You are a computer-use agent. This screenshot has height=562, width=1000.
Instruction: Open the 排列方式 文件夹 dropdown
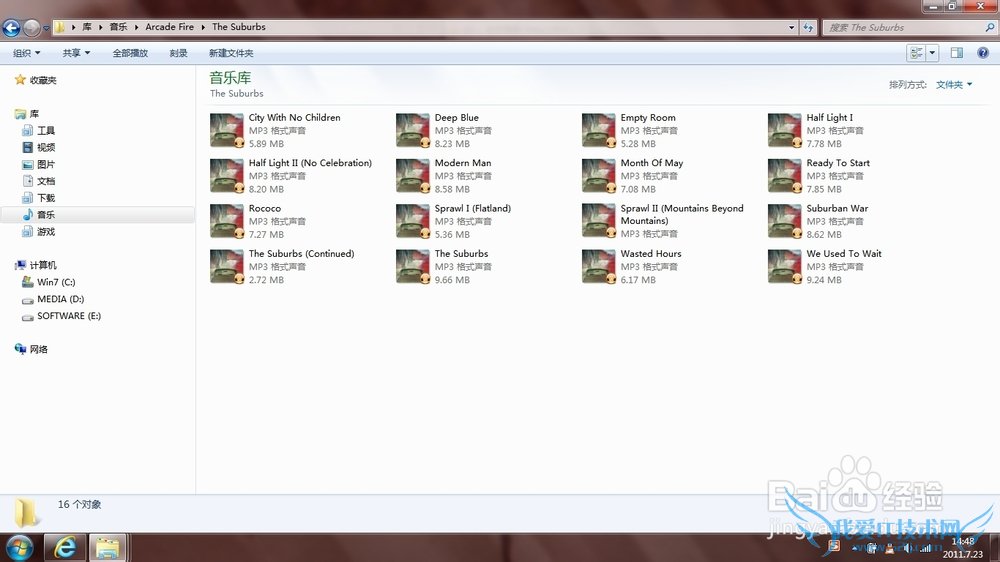[x=953, y=84]
